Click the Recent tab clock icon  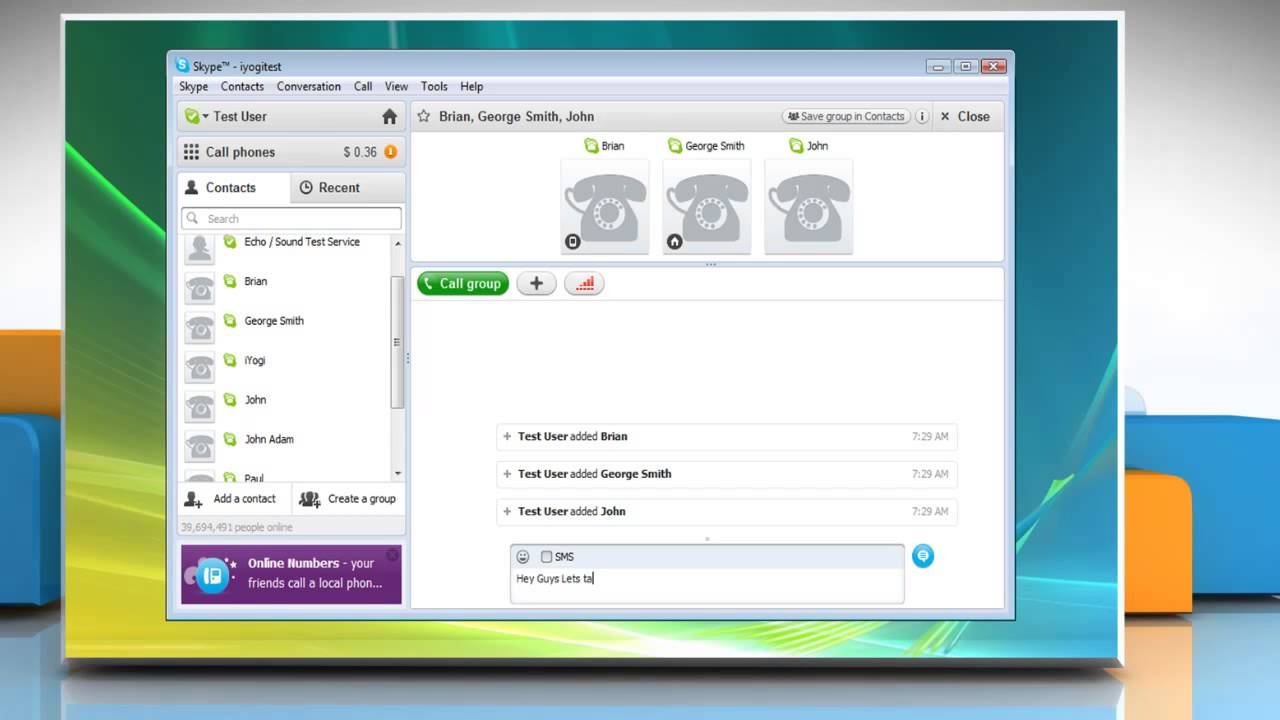(x=306, y=188)
